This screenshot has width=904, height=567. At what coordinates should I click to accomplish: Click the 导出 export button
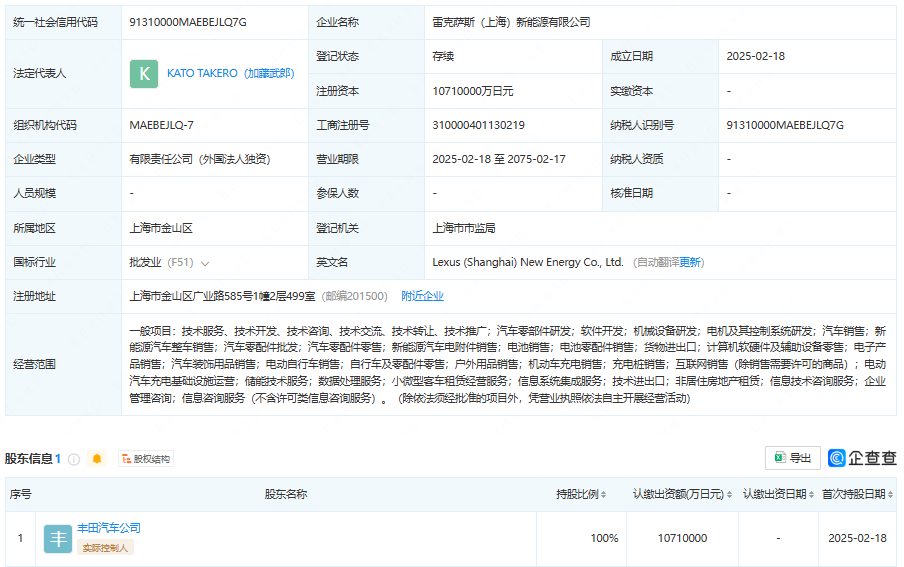tap(793, 458)
